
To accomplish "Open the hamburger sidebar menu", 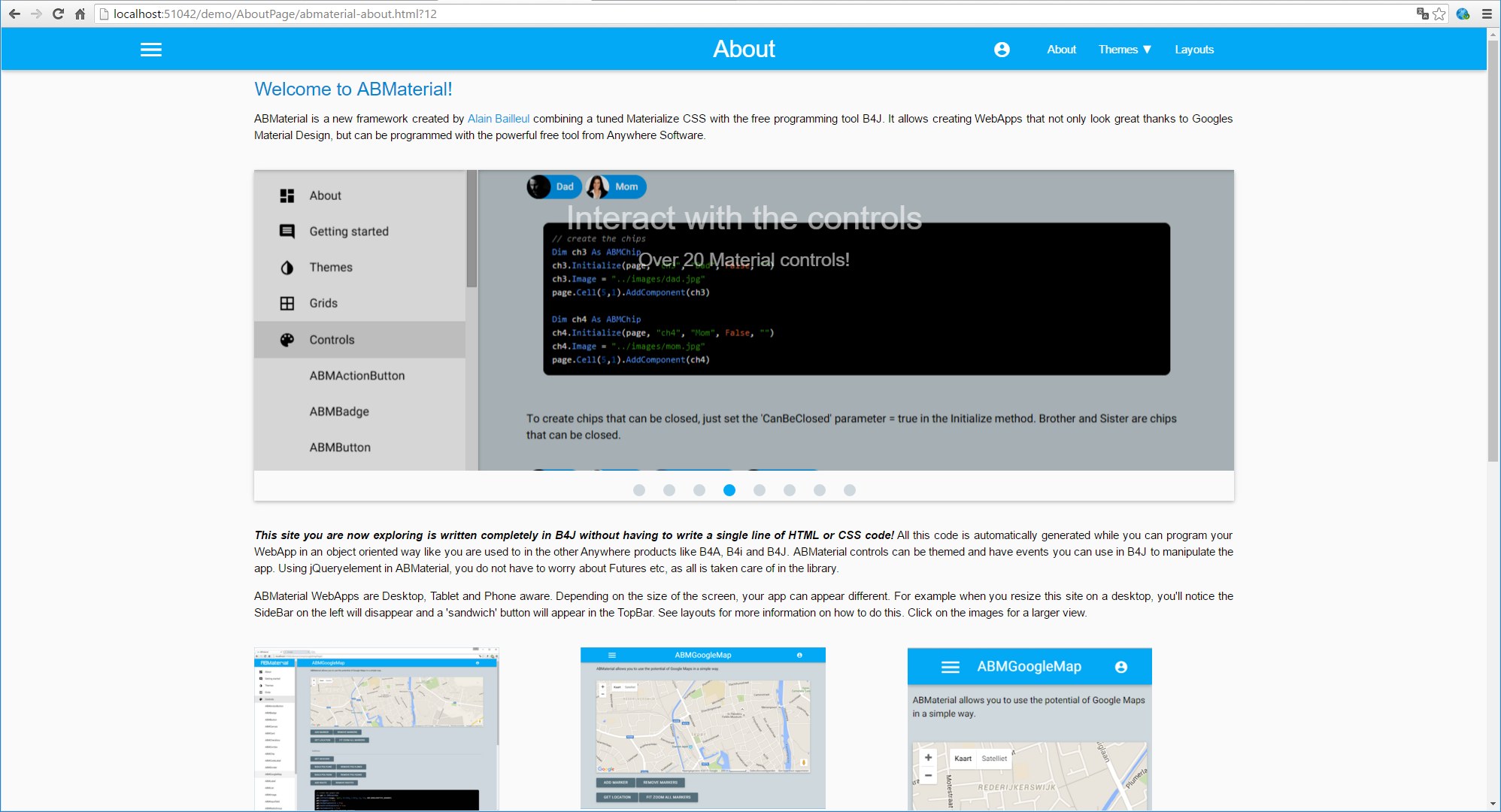I will pos(151,50).
